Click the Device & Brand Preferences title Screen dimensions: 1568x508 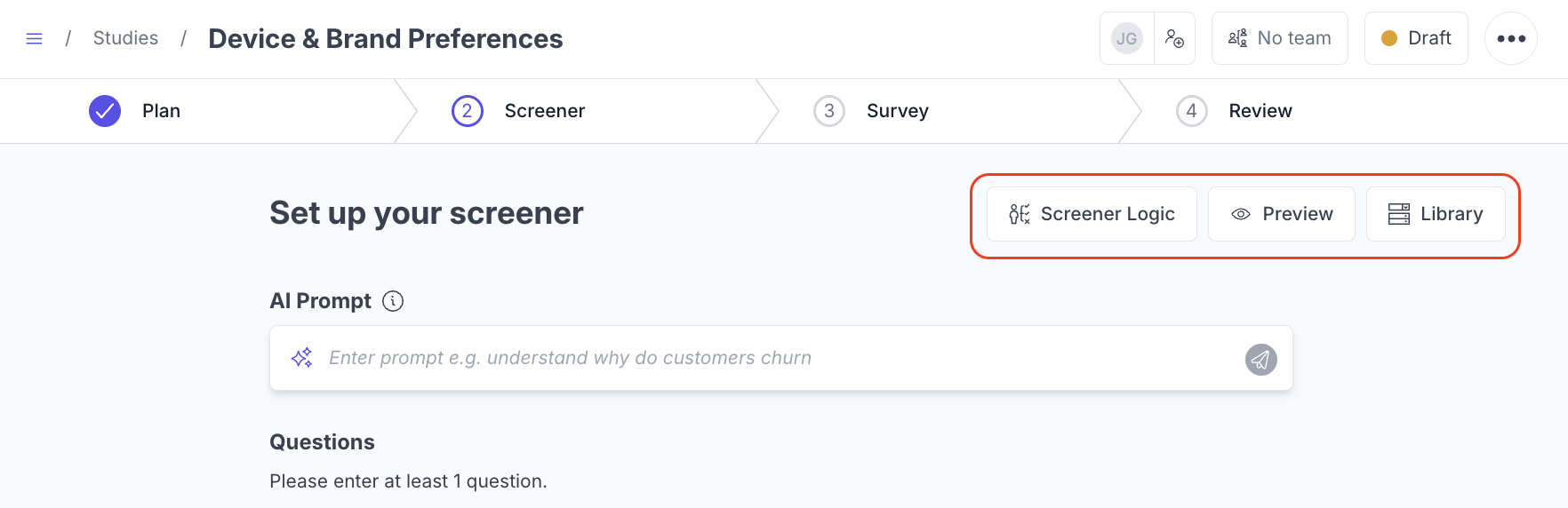pyautogui.click(x=385, y=39)
